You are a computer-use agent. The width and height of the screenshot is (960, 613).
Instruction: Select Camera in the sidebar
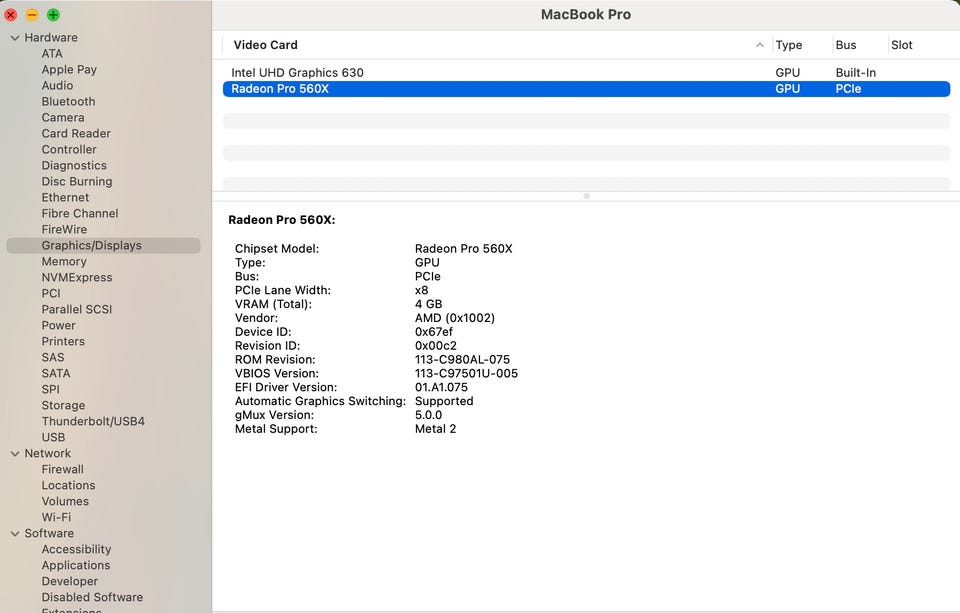pyautogui.click(x=63, y=118)
